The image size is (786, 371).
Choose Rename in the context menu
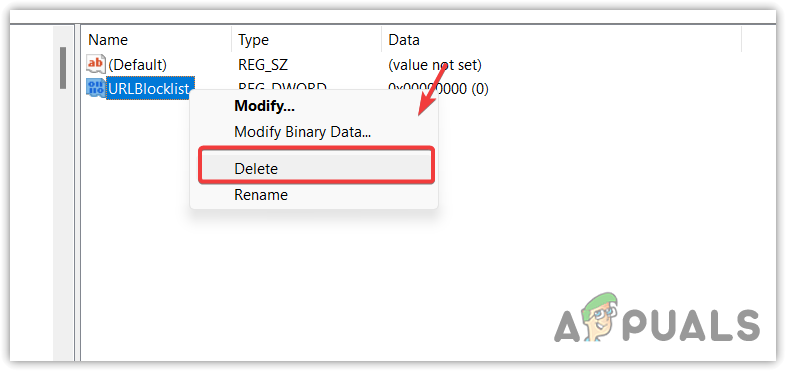pos(261,195)
